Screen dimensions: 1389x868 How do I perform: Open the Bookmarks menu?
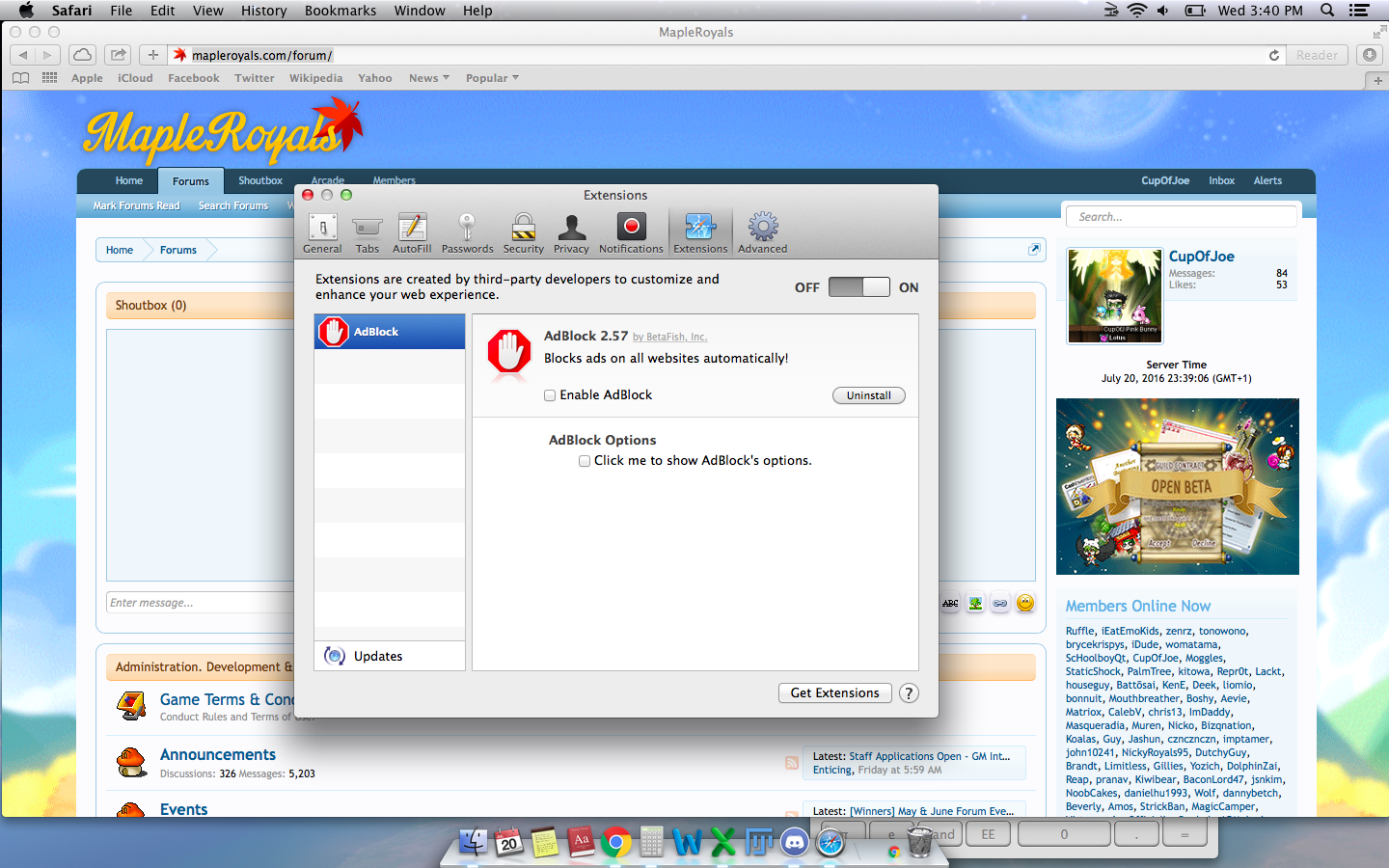pos(340,11)
